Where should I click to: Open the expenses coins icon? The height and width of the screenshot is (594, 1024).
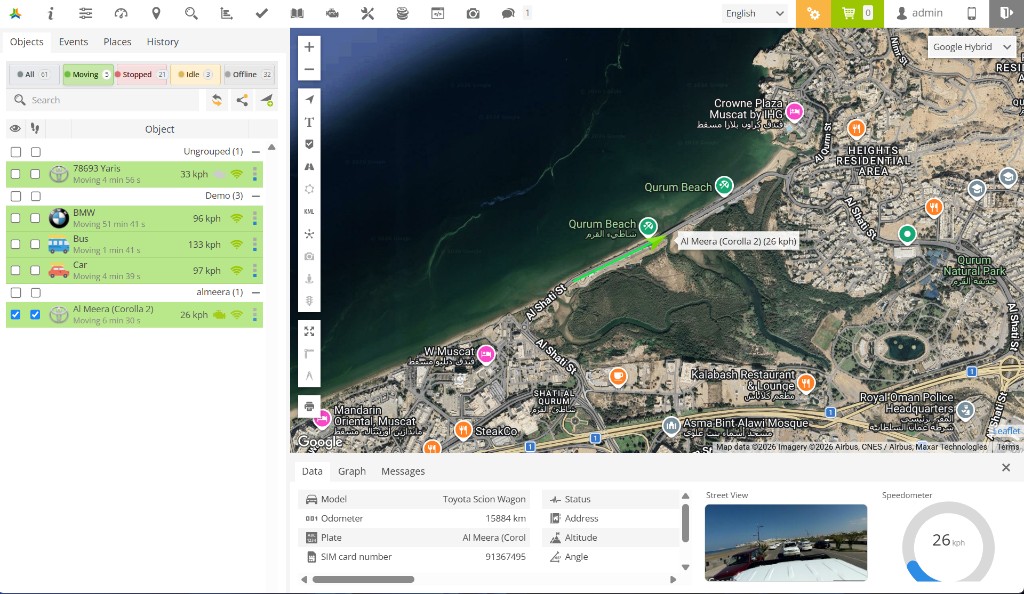403,13
